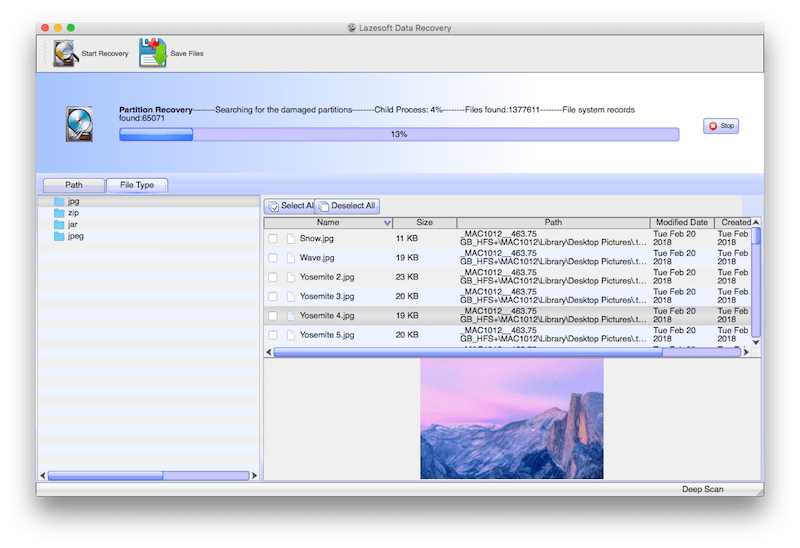Image resolution: width=800 pixels, height=548 pixels.
Task: Click the Save Files floppy disk icon
Action: [153, 53]
